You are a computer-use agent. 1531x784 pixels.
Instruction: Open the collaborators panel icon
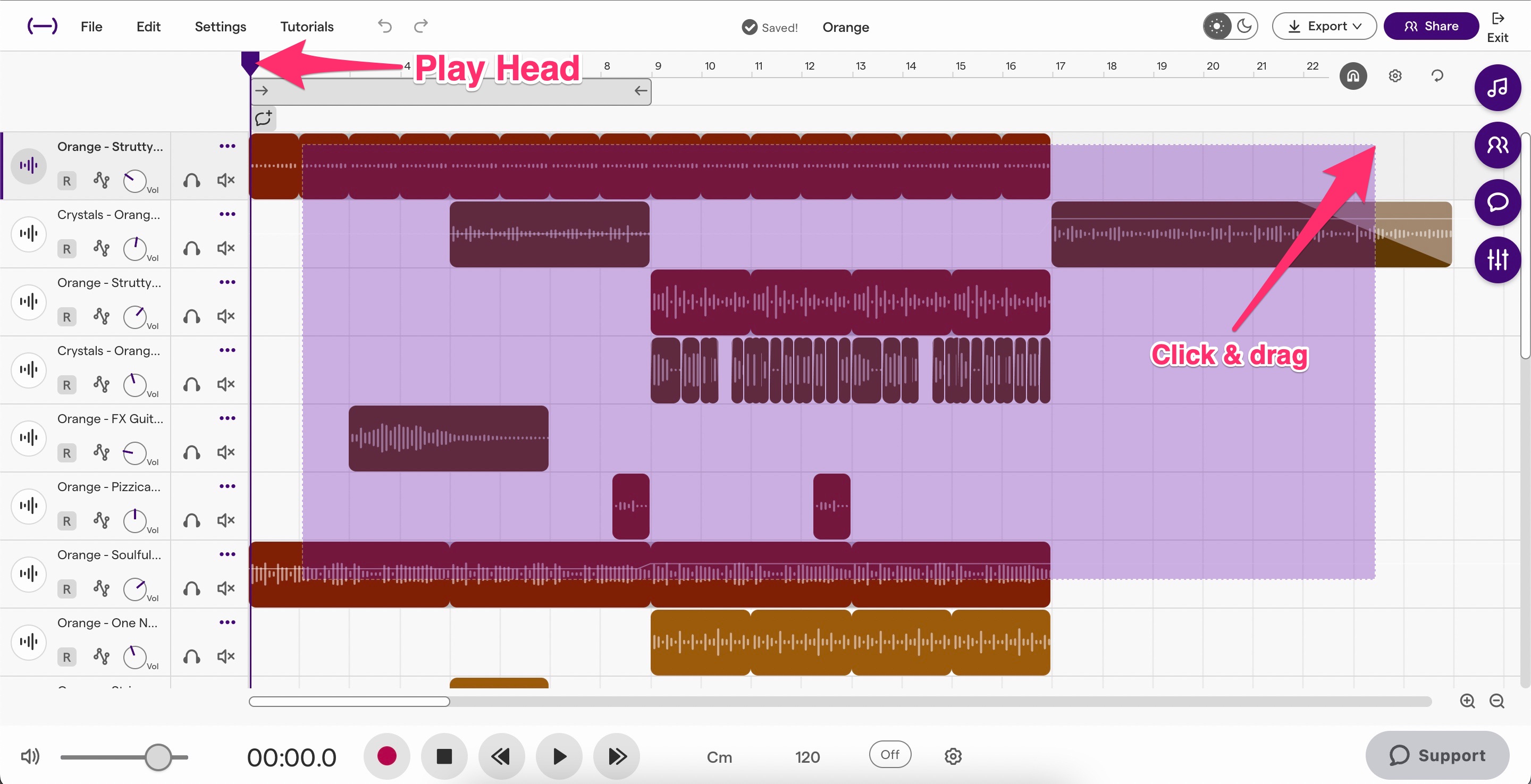pos(1497,145)
